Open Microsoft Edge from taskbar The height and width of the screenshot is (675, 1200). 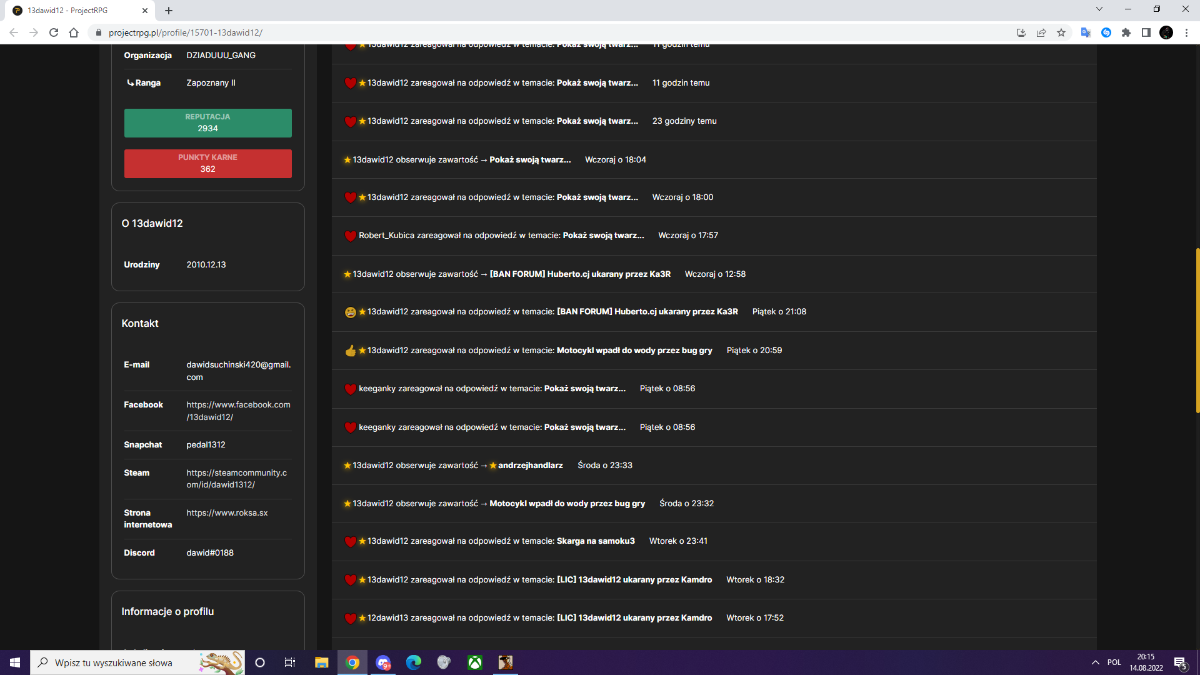414,662
